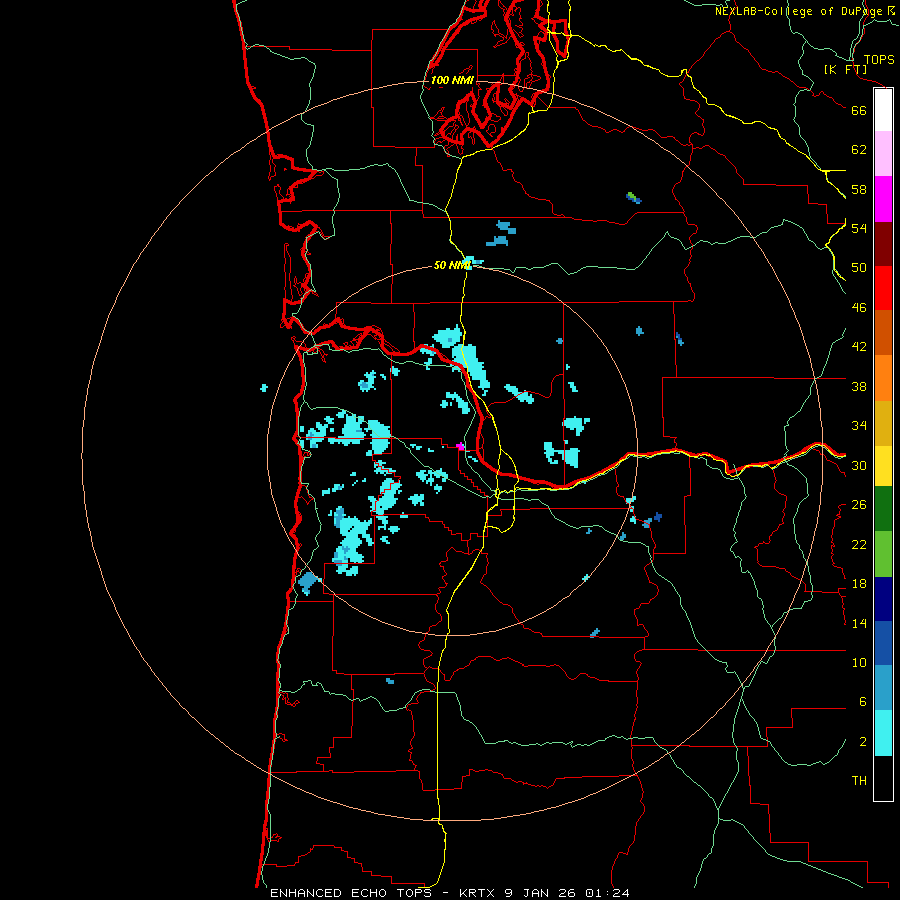Click the 42 legend value
The height and width of the screenshot is (900, 900).
click(859, 347)
